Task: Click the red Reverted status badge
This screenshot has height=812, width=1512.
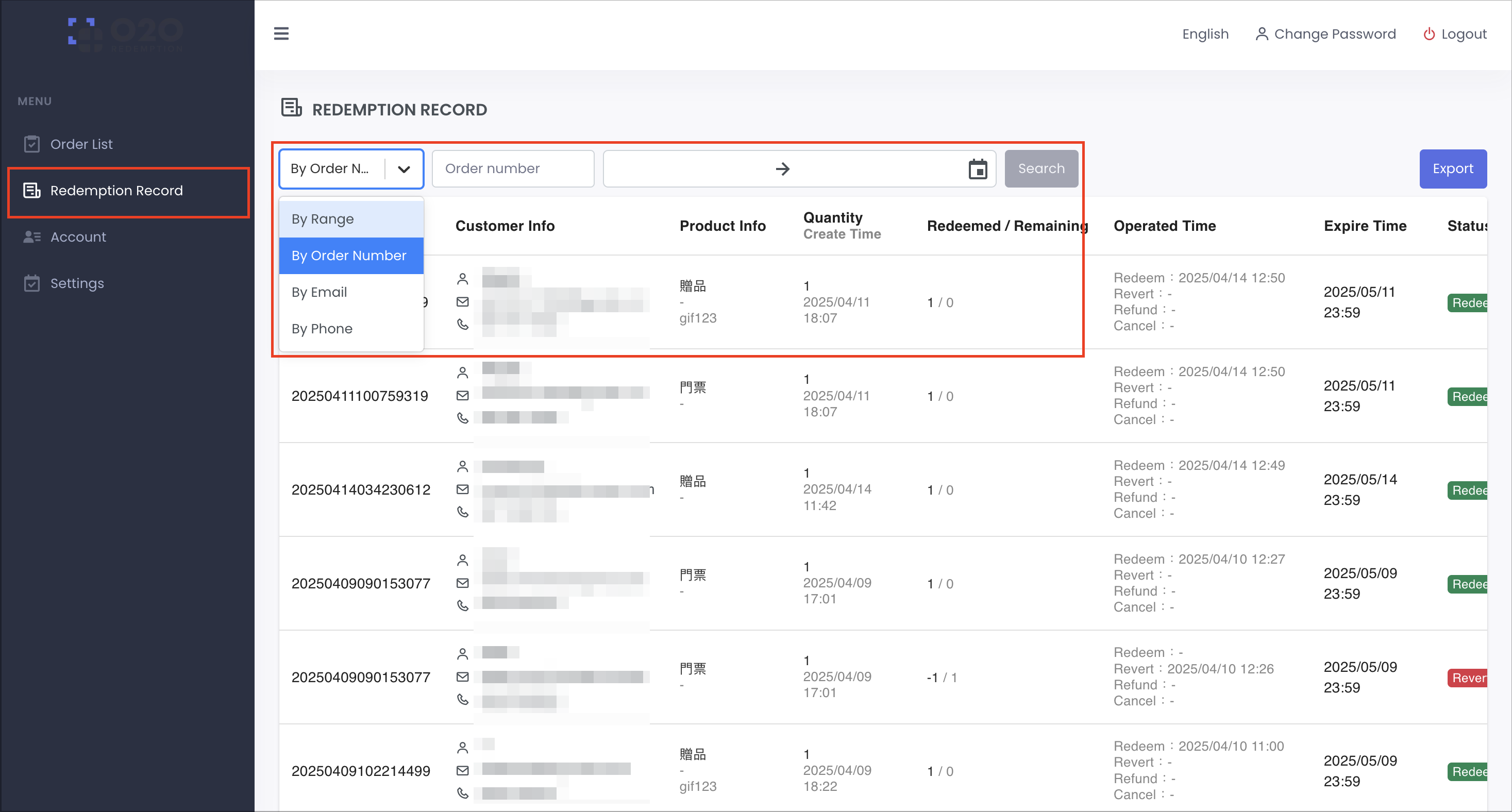Action: point(1466,678)
